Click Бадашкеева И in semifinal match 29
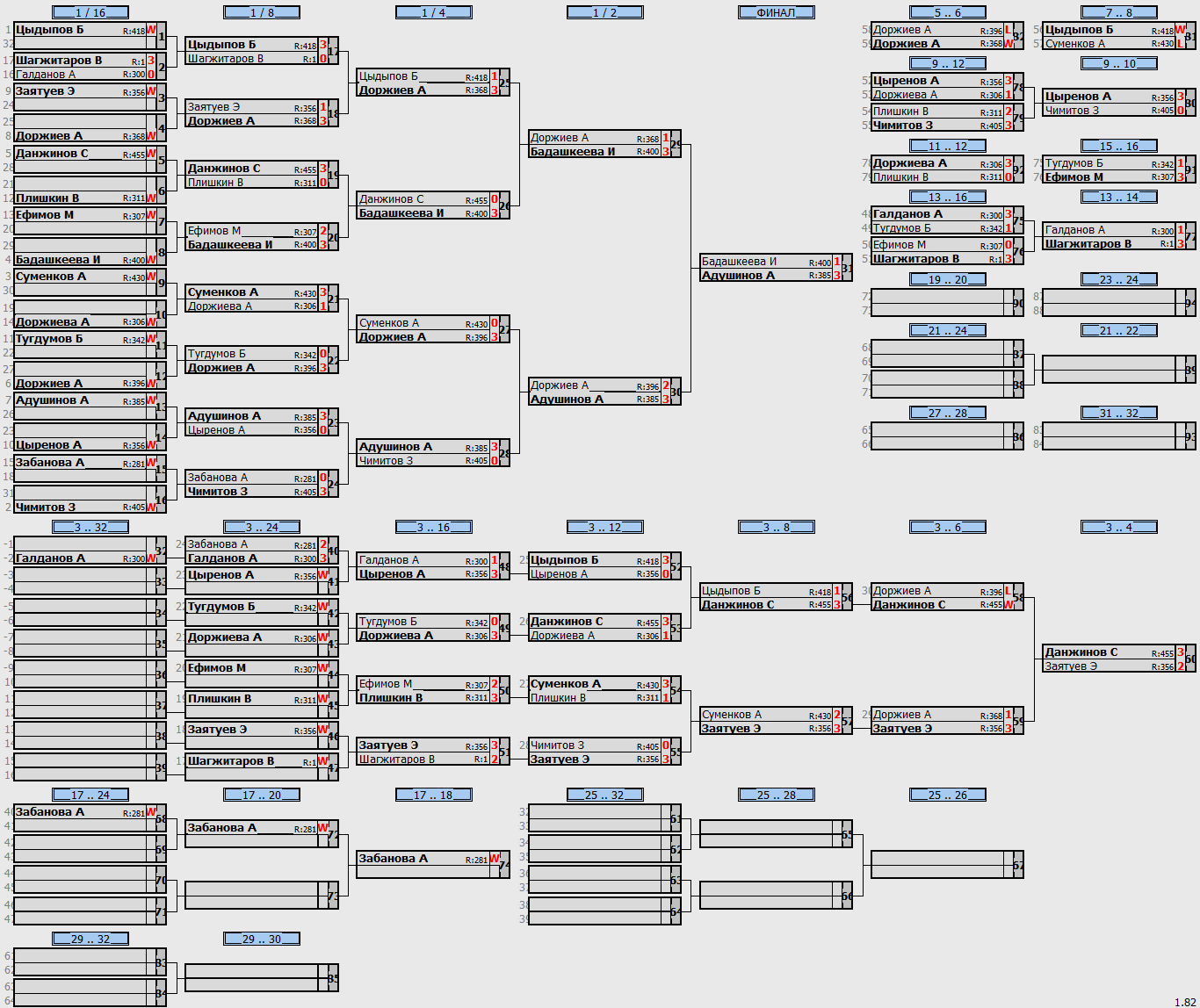Image resolution: width=1200 pixels, height=1008 pixels. 573,152
